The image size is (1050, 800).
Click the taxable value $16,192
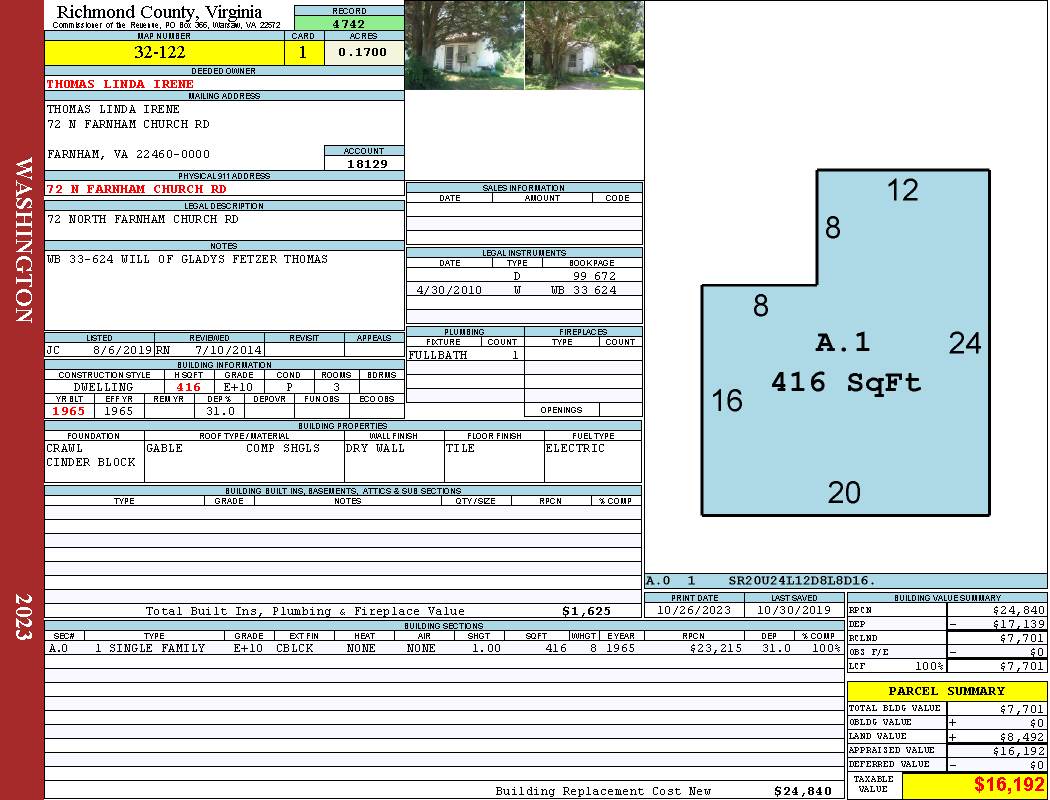pos(1008,784)
